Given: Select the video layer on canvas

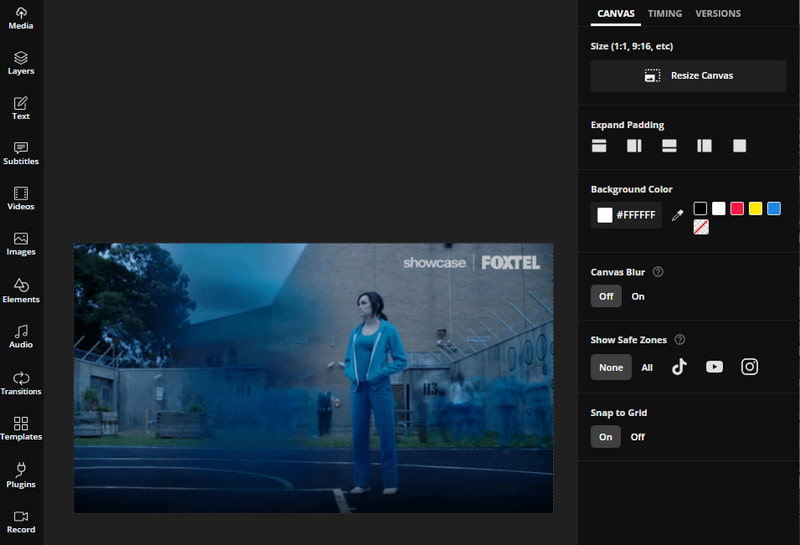Looking at the screenshot, I should pyautogui.click(x=313, y=378).
